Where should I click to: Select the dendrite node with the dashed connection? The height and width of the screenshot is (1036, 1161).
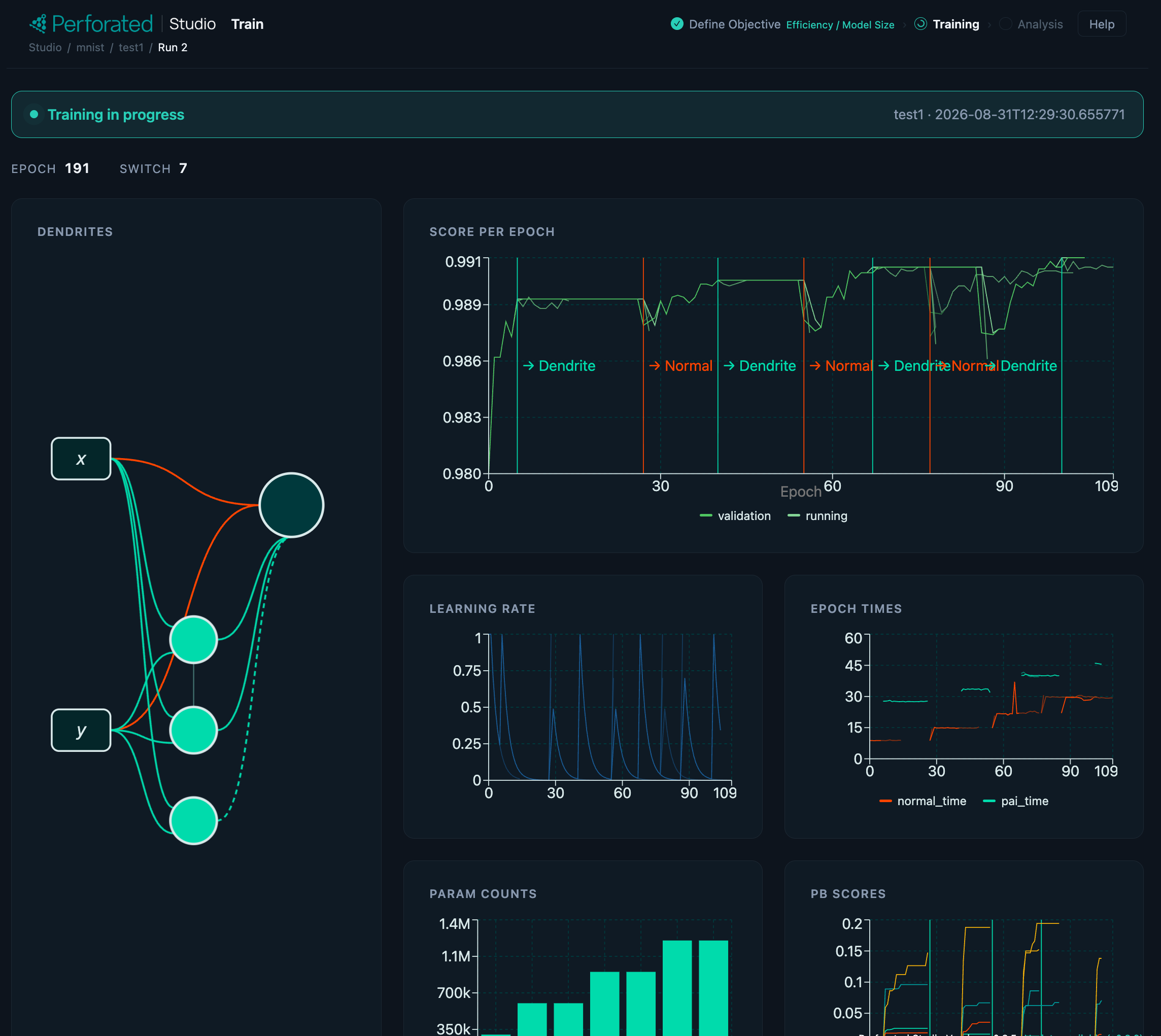(194, 821)
